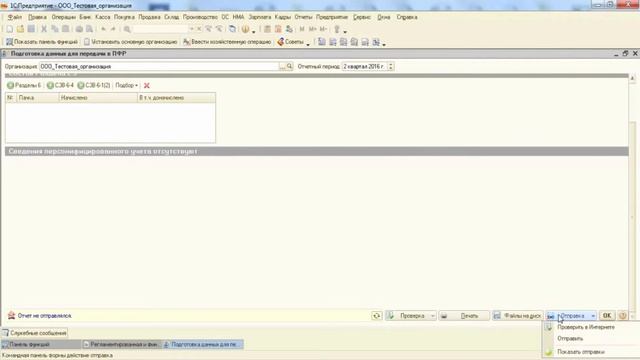Change the reporting period with the stepper

click(x=391, y=66)
